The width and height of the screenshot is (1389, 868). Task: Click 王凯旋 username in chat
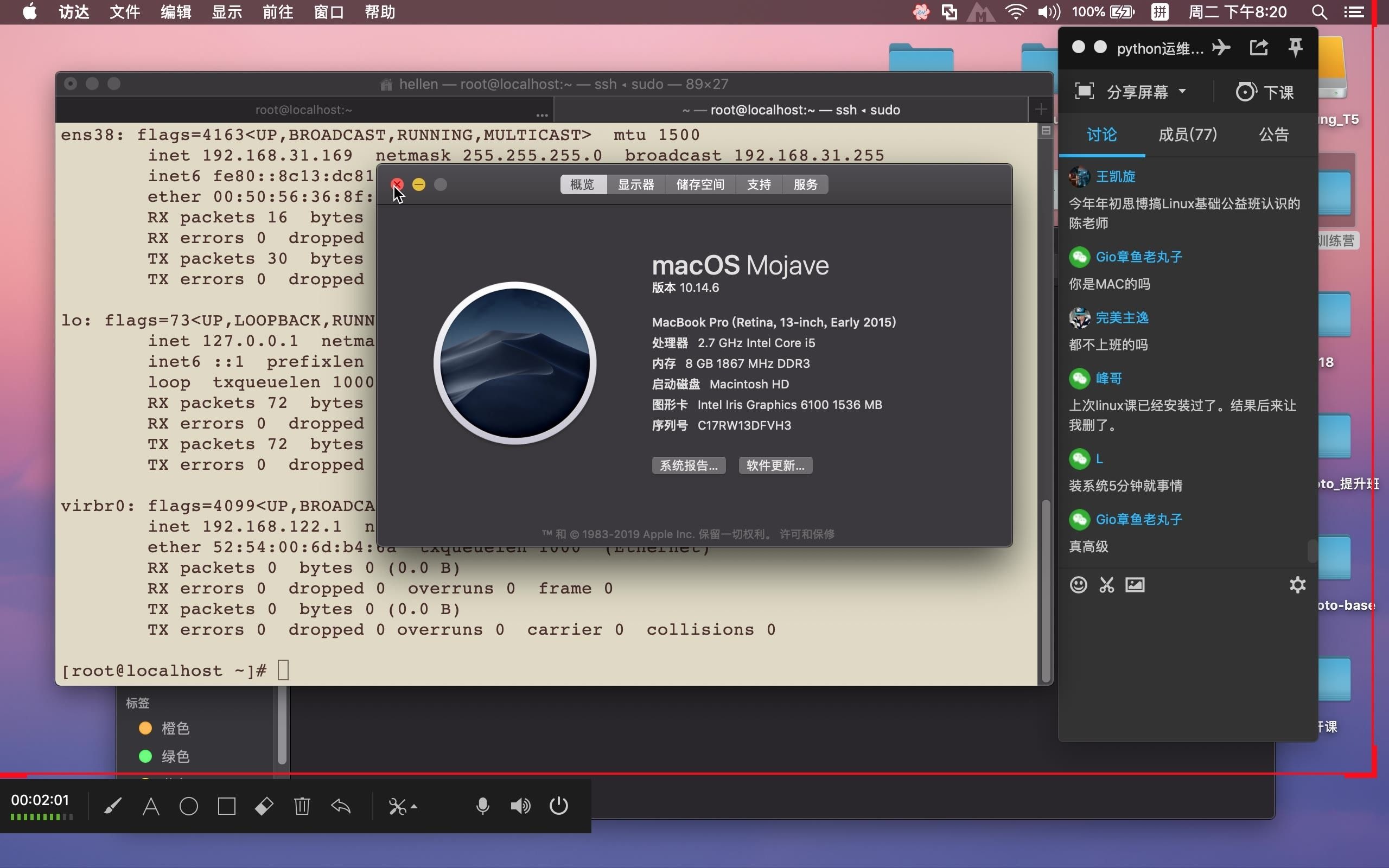pyautogui.click(x=1116, y=177)
